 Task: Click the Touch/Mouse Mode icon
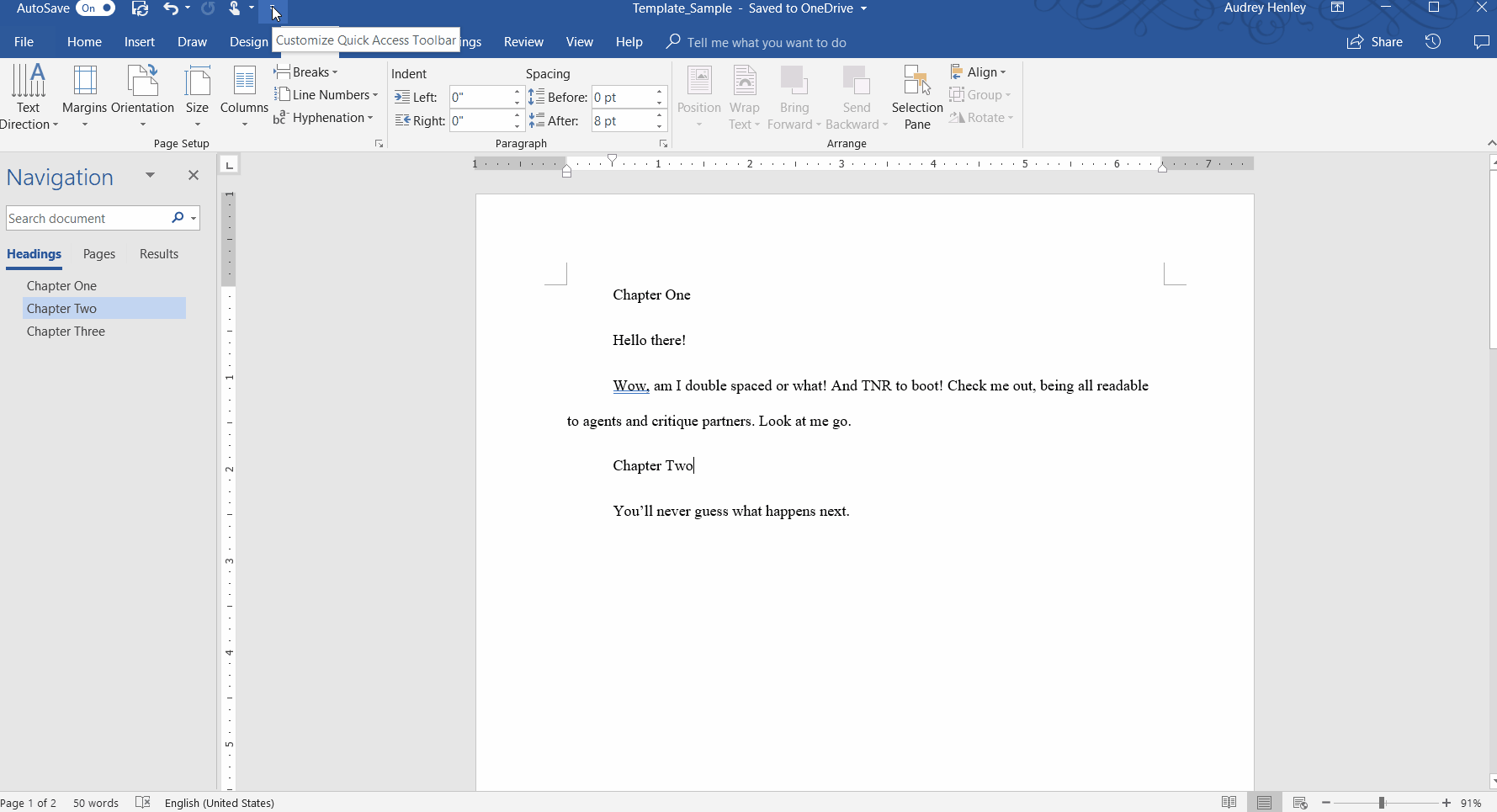point(234,8)
